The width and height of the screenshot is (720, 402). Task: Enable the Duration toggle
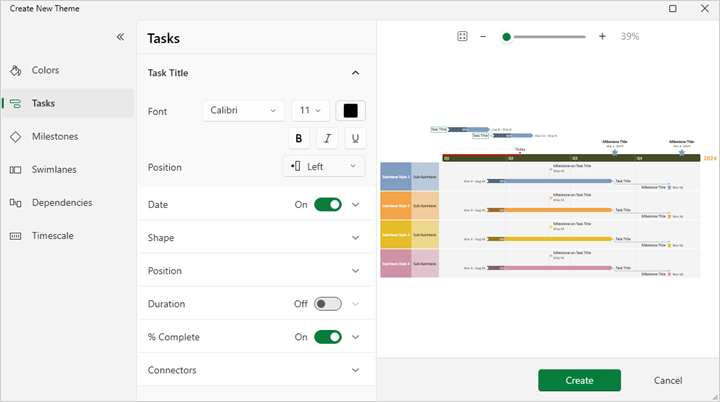tap(327, 304)
